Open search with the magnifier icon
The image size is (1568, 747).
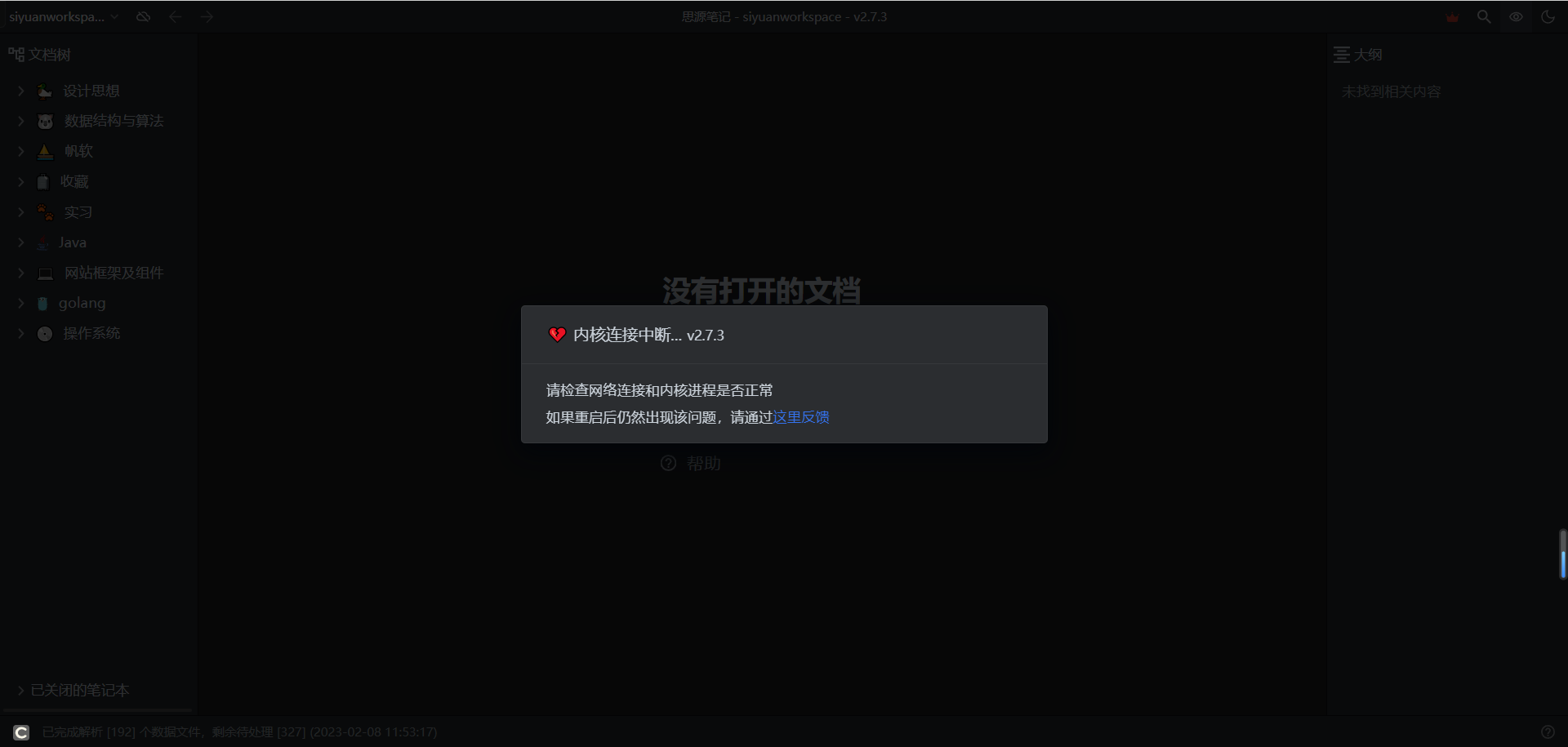pos(1484,16)
